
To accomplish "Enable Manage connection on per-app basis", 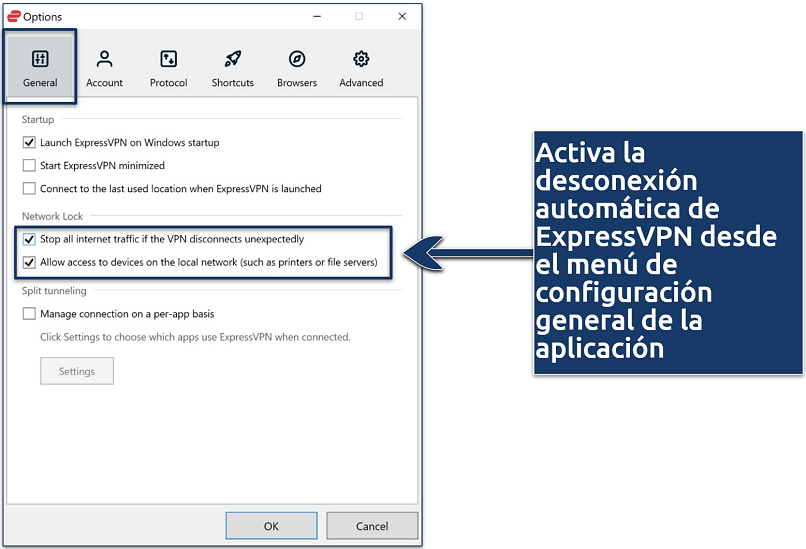I will (29, 314).
